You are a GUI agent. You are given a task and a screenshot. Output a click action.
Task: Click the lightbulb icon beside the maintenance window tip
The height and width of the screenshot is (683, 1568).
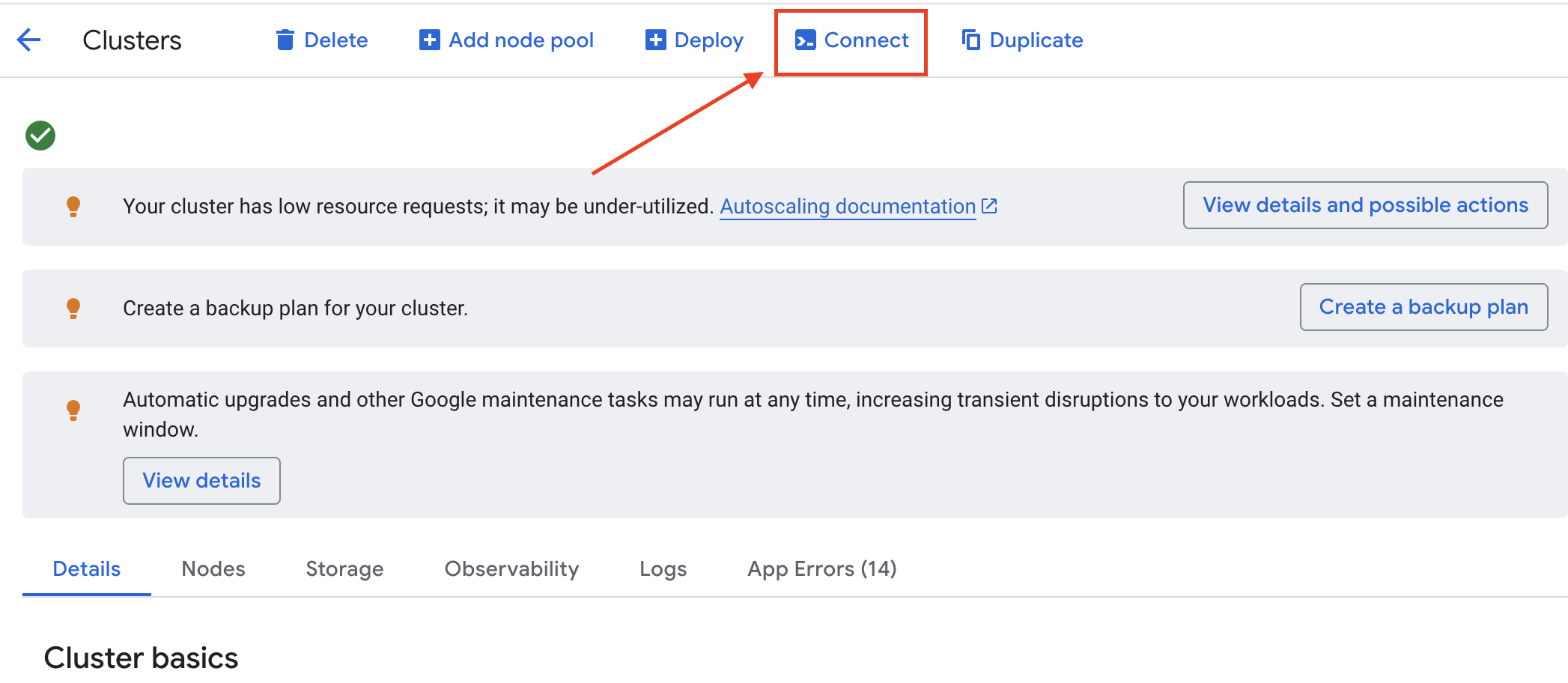pos(73,410)
